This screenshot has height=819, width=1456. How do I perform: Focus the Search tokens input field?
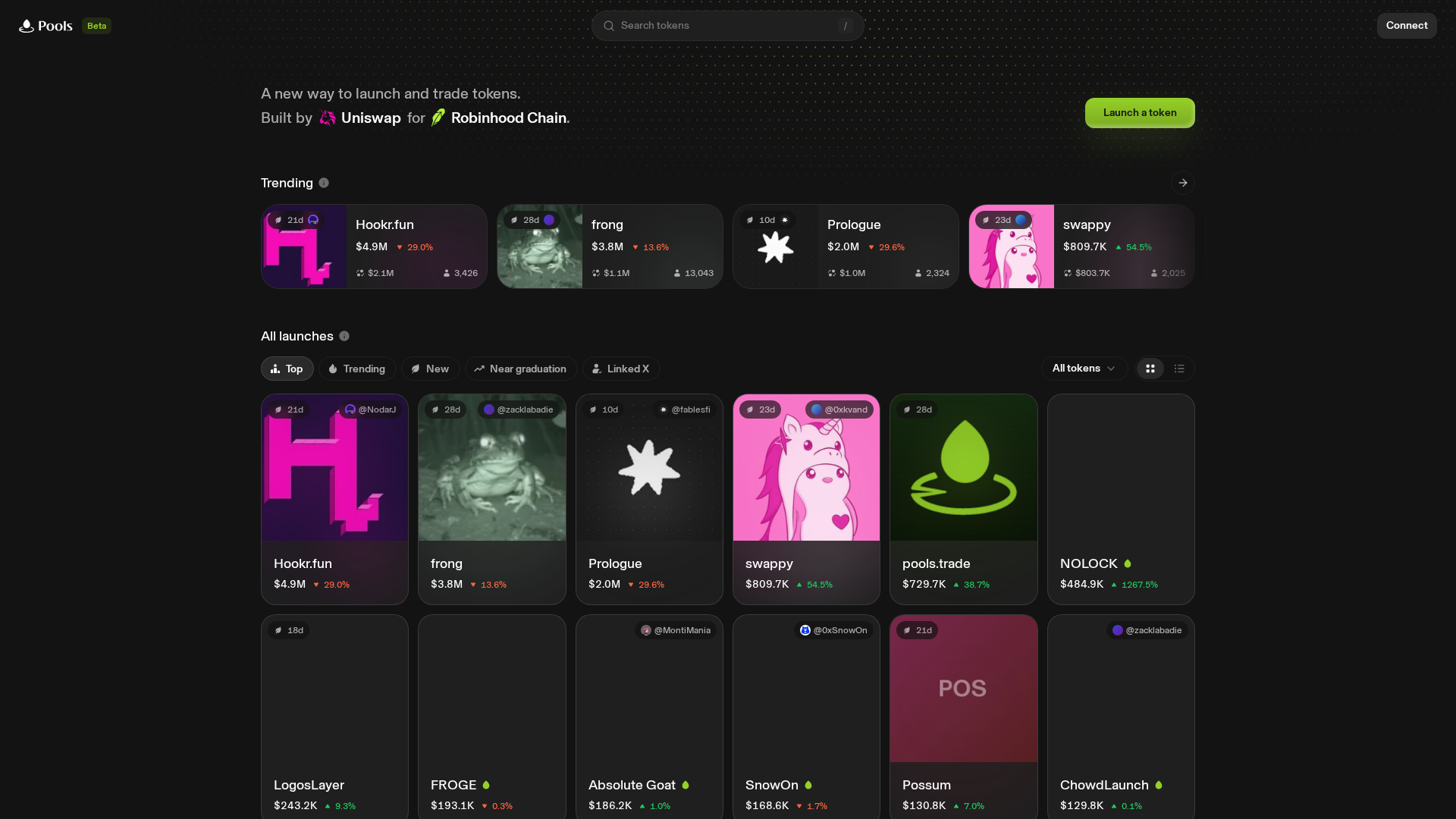pyautogui.click(x=727, y=26)
